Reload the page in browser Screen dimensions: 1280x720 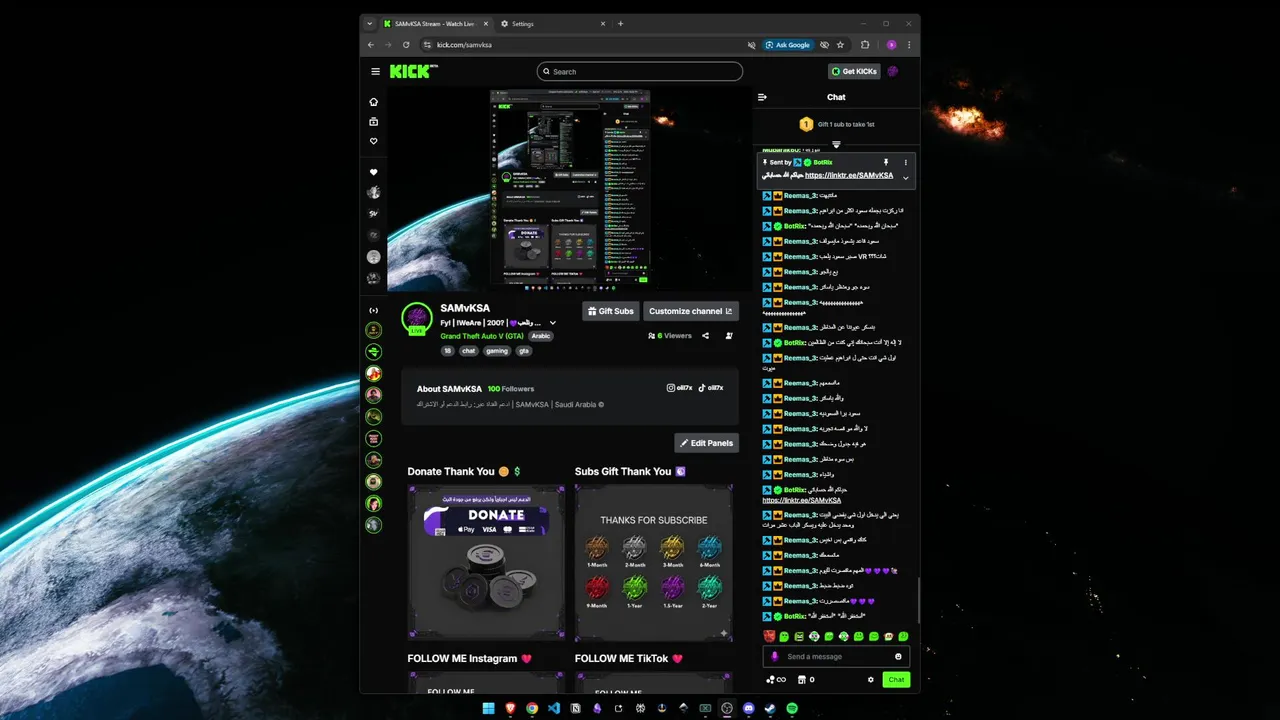pos(406,45)
